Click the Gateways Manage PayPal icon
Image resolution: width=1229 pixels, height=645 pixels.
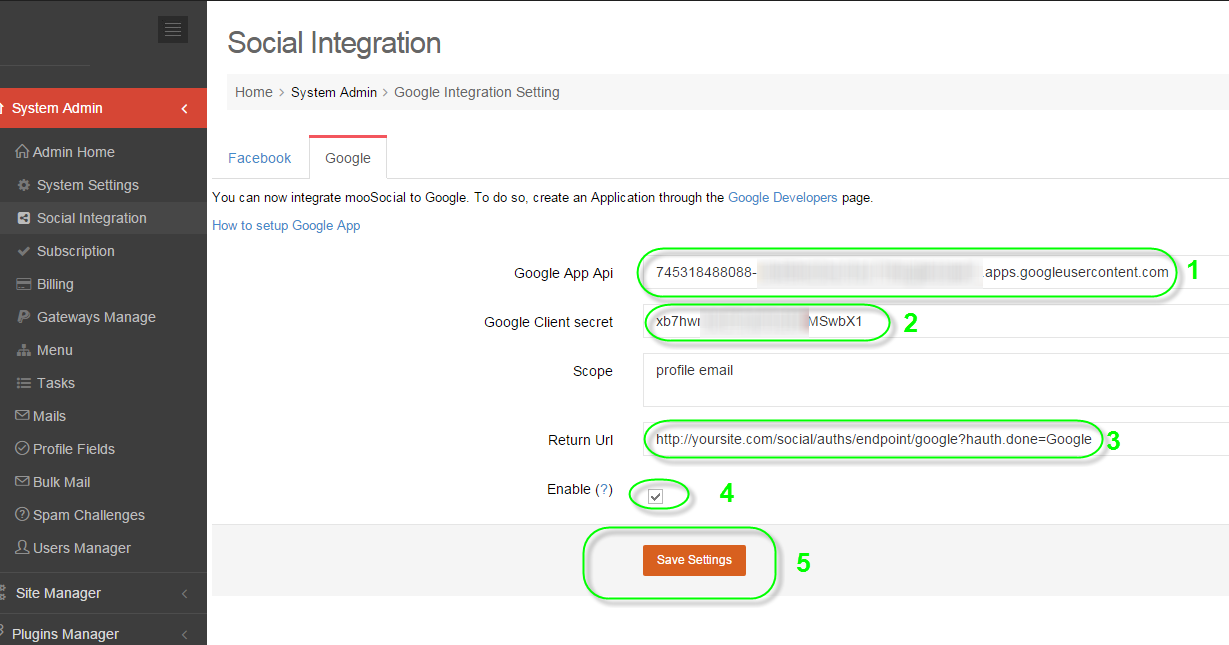(24, 317)
